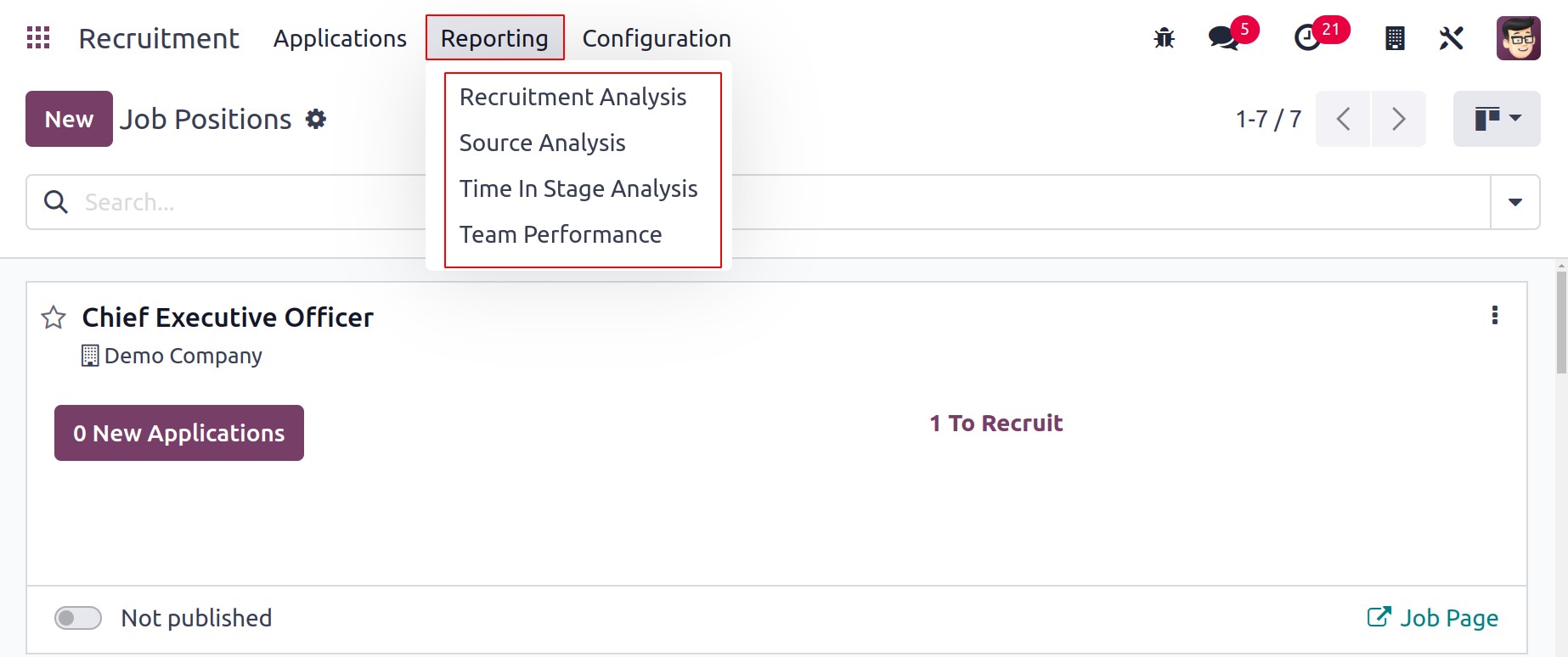Open the apps grid home menu
The image size is (1568, 657).
(x=38, y=37)
